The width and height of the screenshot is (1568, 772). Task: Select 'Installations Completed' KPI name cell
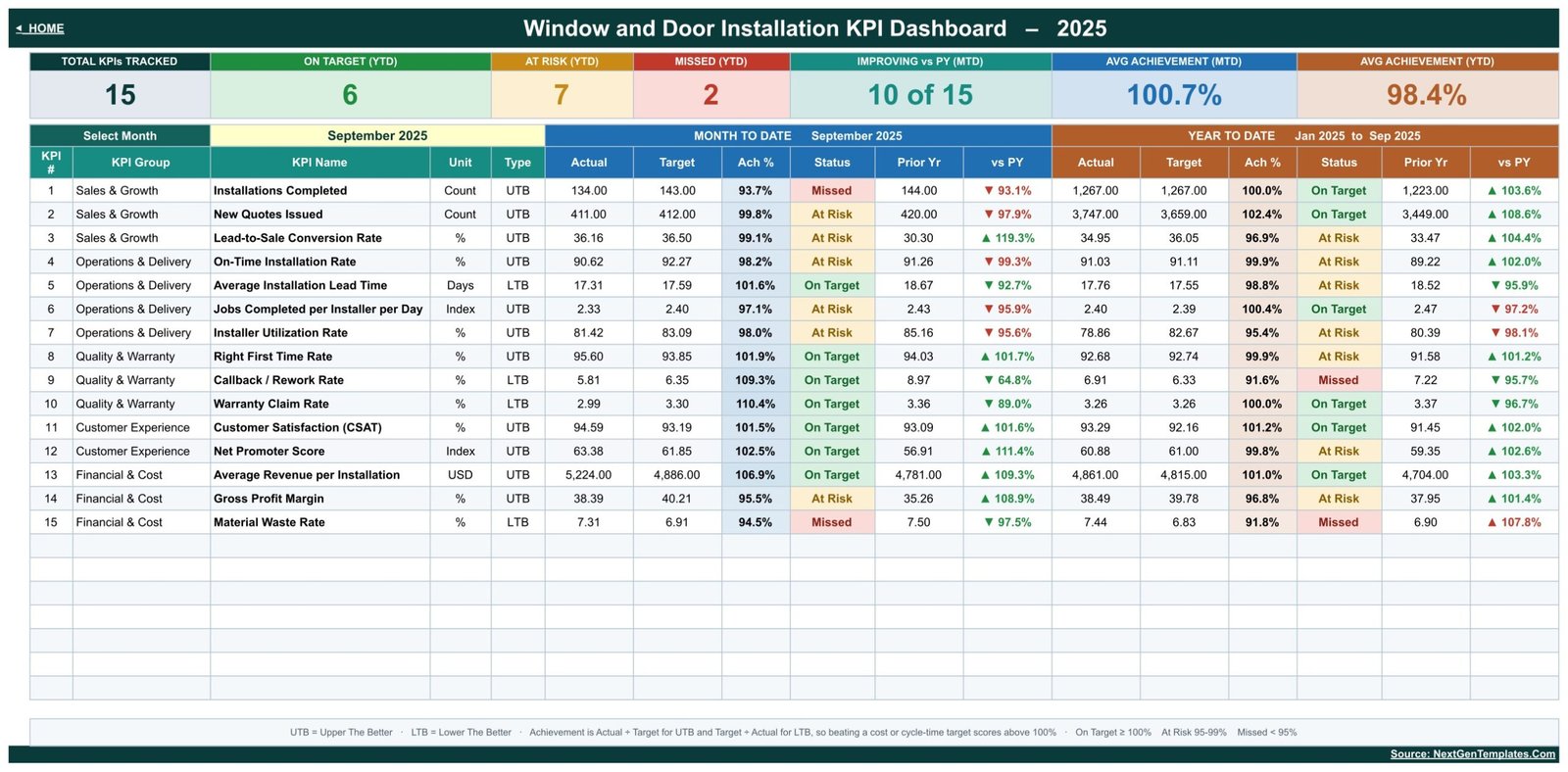click(319, 191)
